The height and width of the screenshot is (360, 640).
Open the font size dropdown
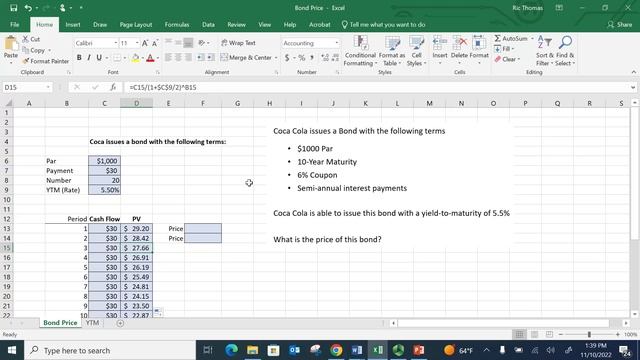tap(137, 43)
